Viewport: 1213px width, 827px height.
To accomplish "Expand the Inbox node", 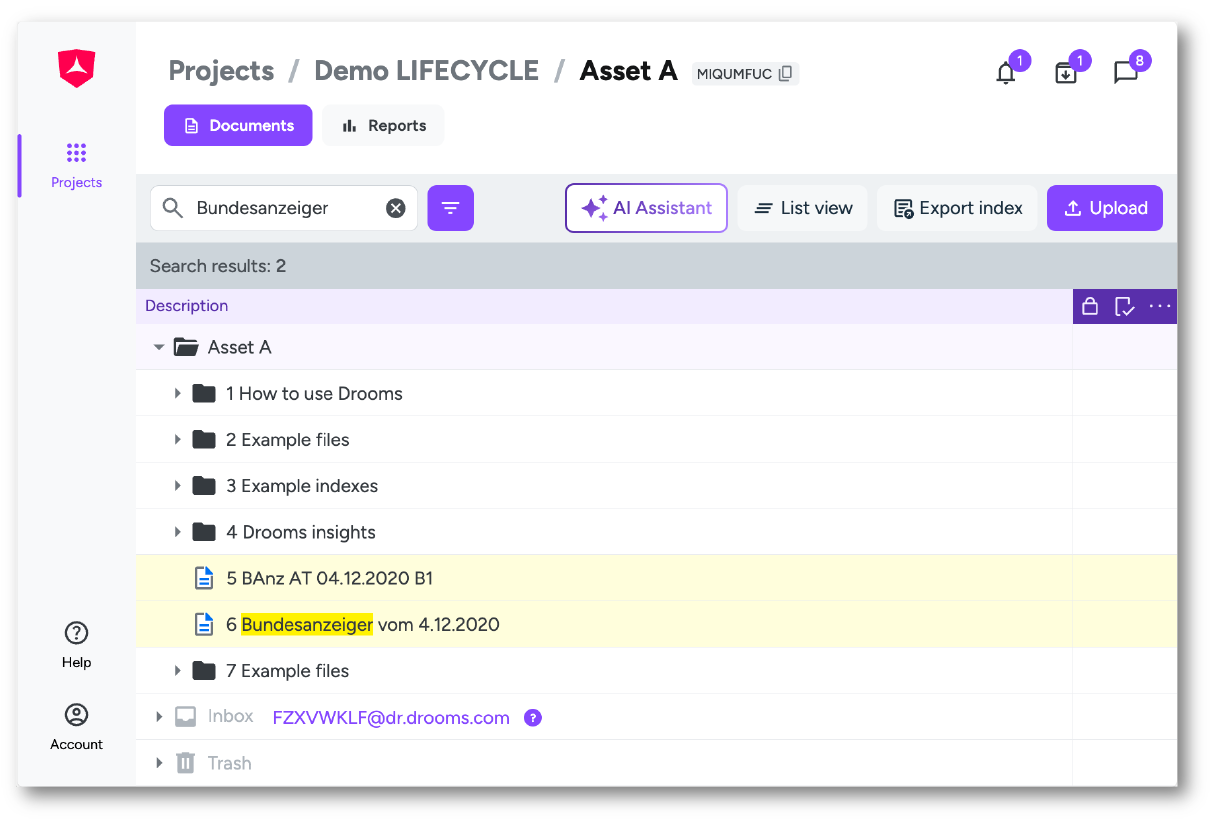I will 159,717.
